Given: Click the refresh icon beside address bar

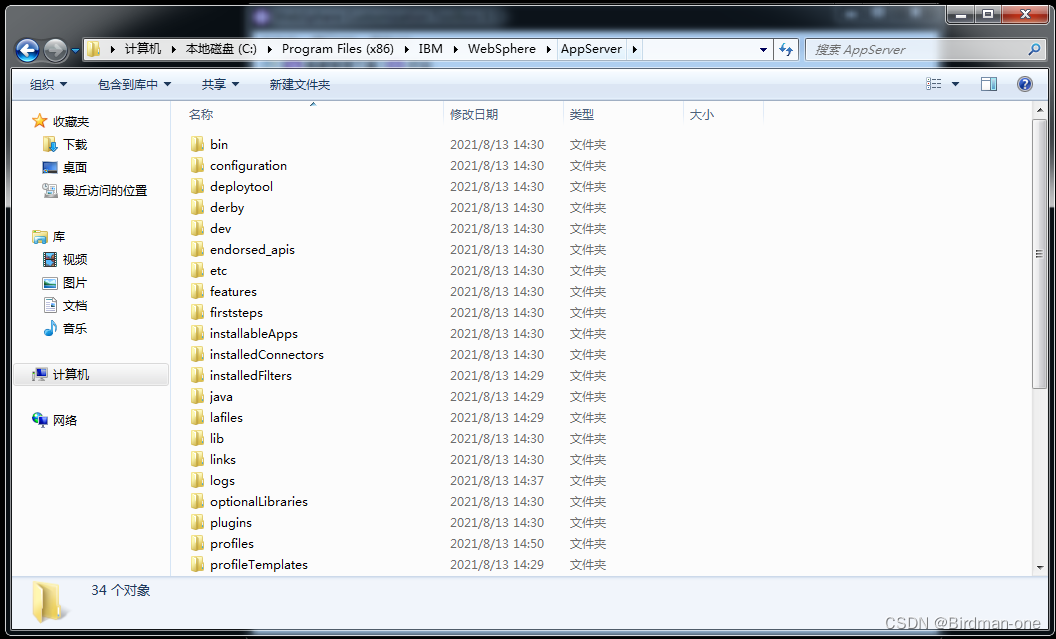Looking at the screenshot, I should pos(785,49).
